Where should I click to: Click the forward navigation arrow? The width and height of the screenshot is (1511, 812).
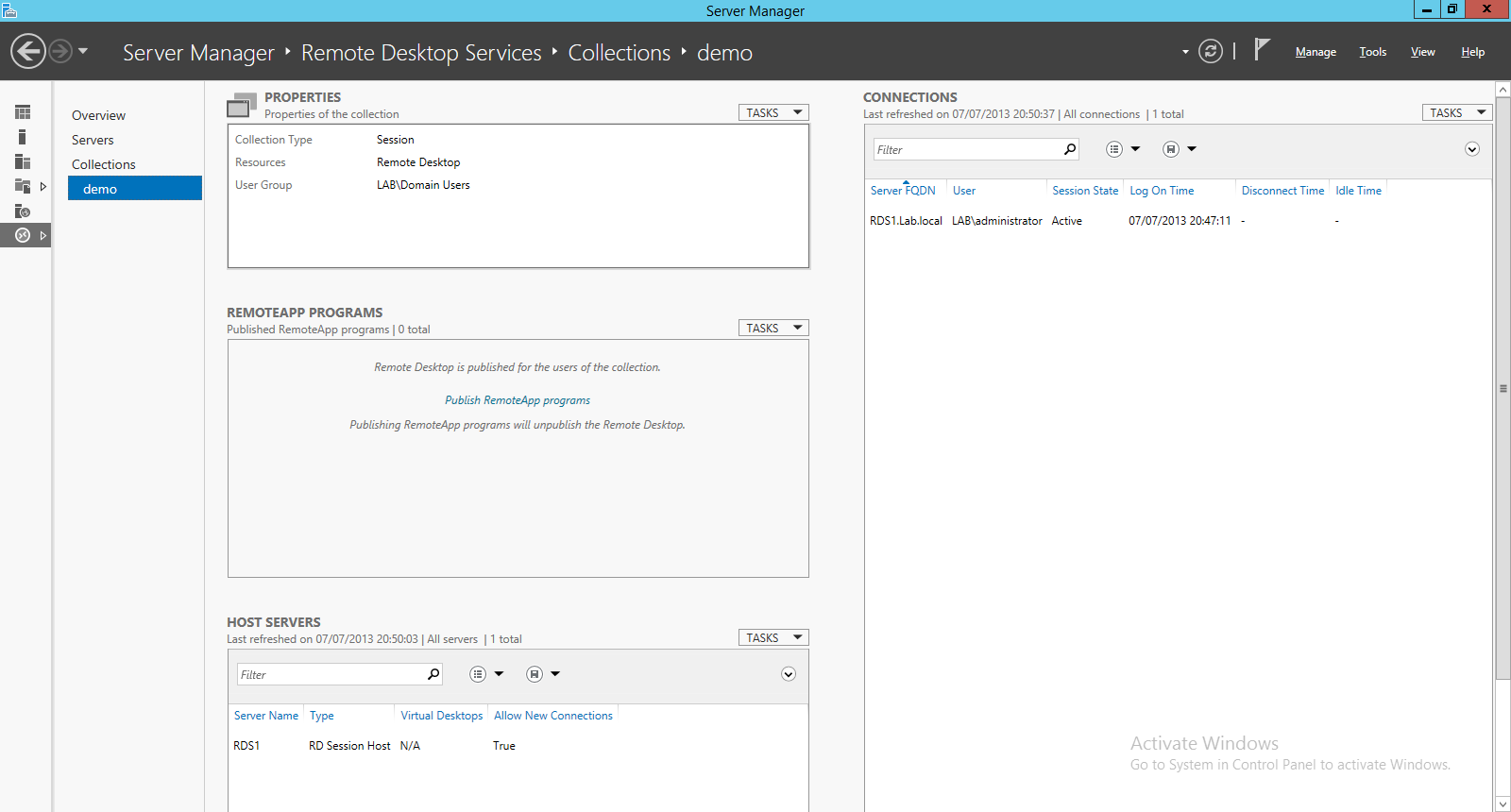tap(60, 51)
